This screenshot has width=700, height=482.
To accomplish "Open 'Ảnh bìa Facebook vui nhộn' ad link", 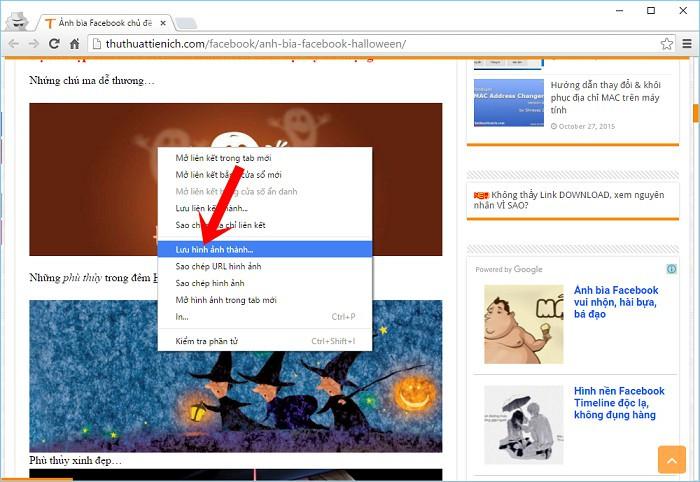I will (x=616, y=302).
